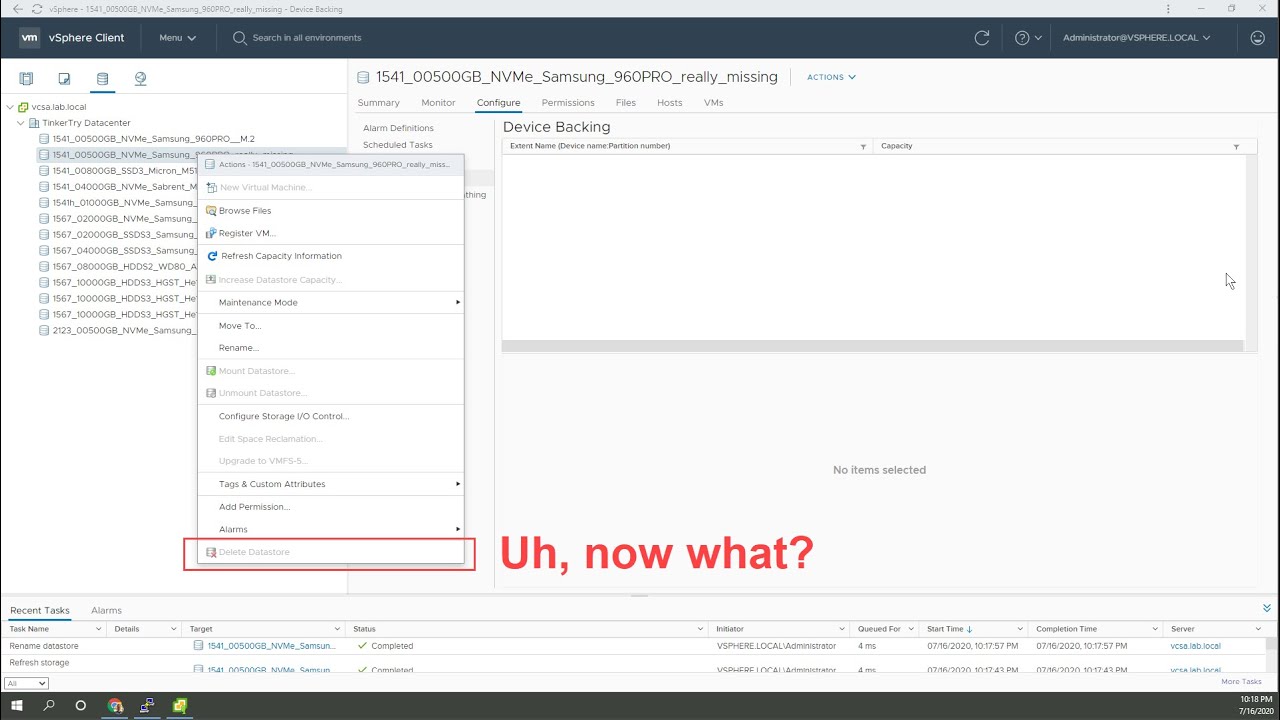Select the 1541_00800GB_SSD3_Micron datastore
The height and width of the screenshot is (720, 1280).
click(x=125, y=171)
